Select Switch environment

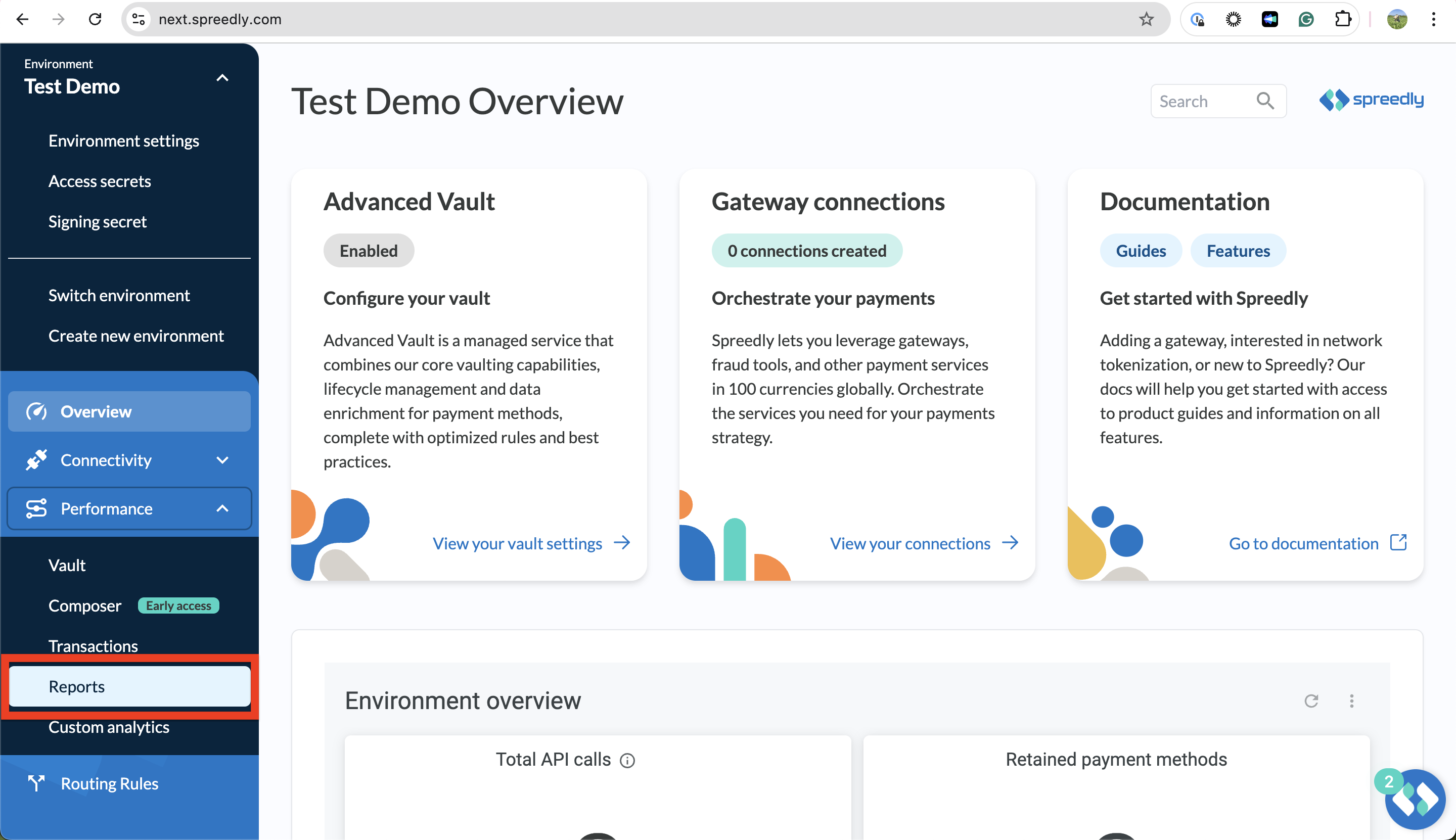[x=119, y=295]
